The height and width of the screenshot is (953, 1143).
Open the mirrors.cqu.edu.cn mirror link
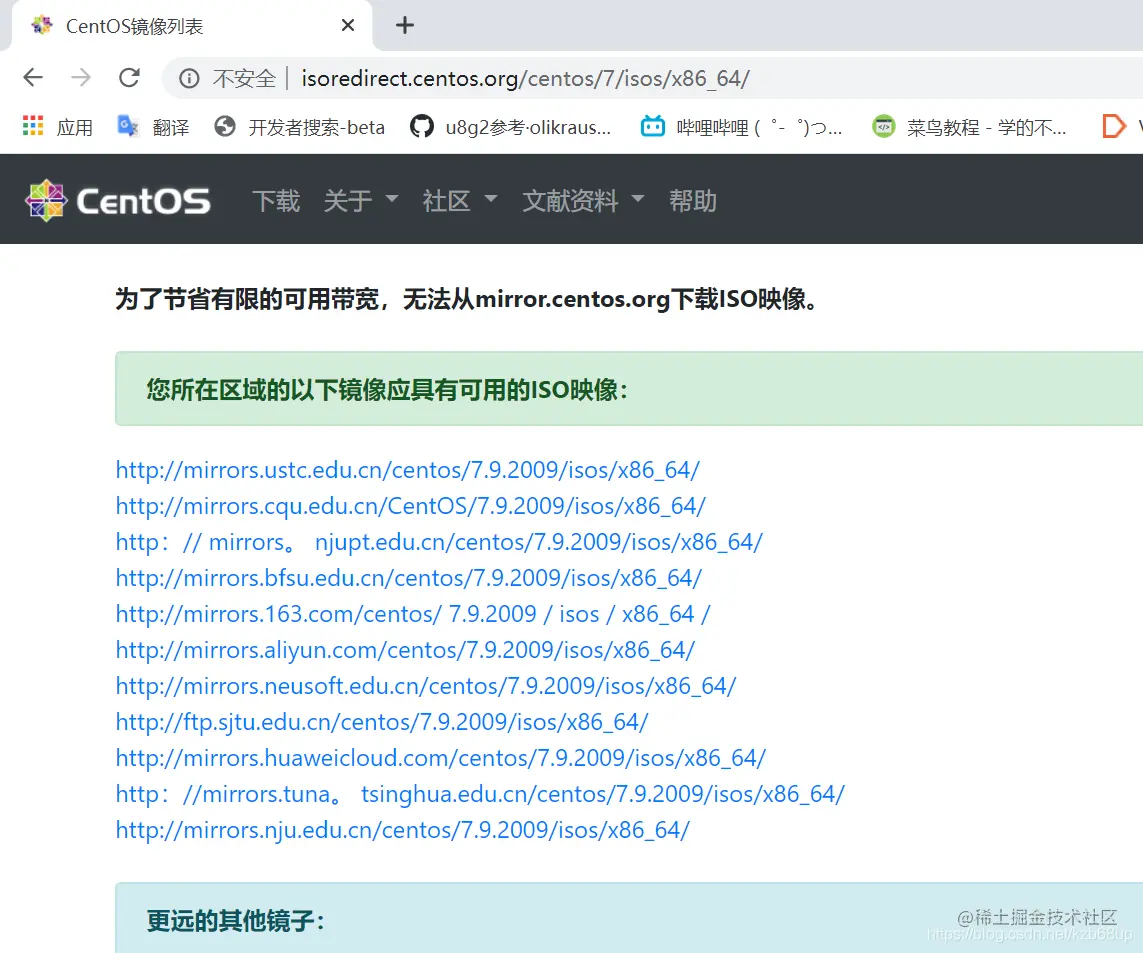(x=410, y=506)
